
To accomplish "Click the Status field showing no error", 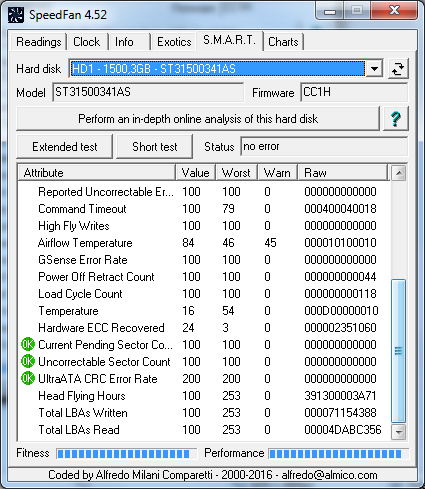I will (x=324, y=146).
